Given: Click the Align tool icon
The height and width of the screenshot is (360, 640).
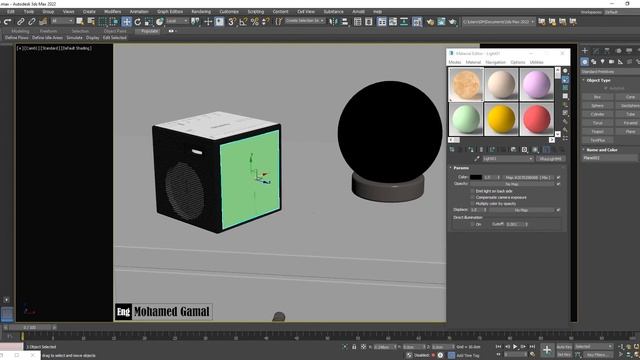Looking at the screenshot, I should 345,22.
